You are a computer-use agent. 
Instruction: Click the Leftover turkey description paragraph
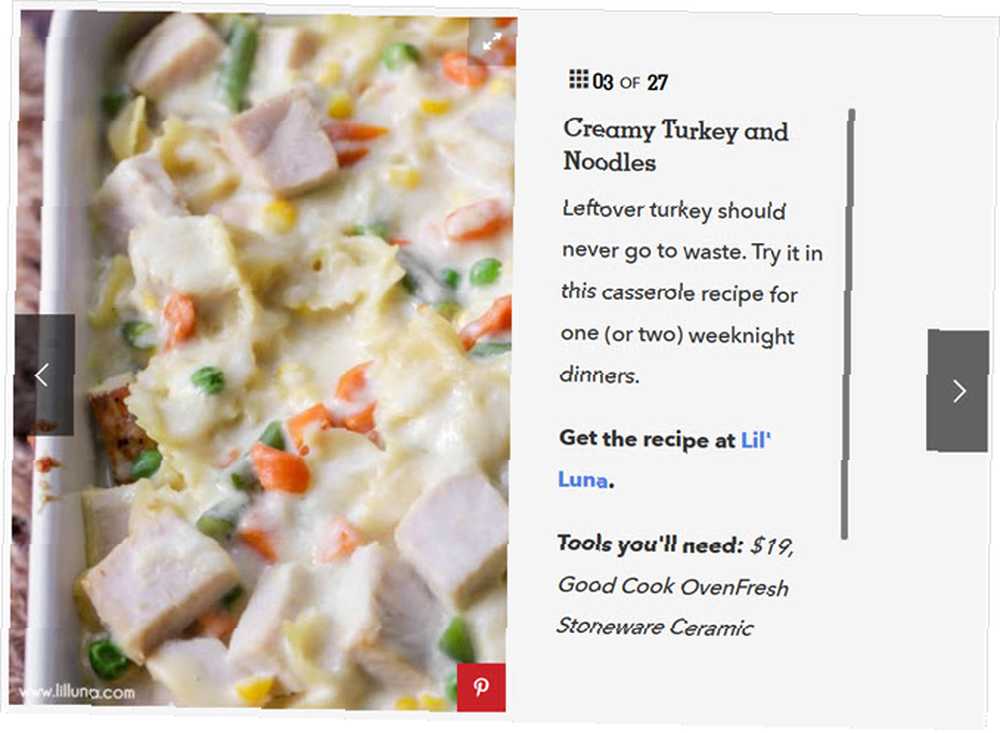pyautogui.click(x=691, y=292)
